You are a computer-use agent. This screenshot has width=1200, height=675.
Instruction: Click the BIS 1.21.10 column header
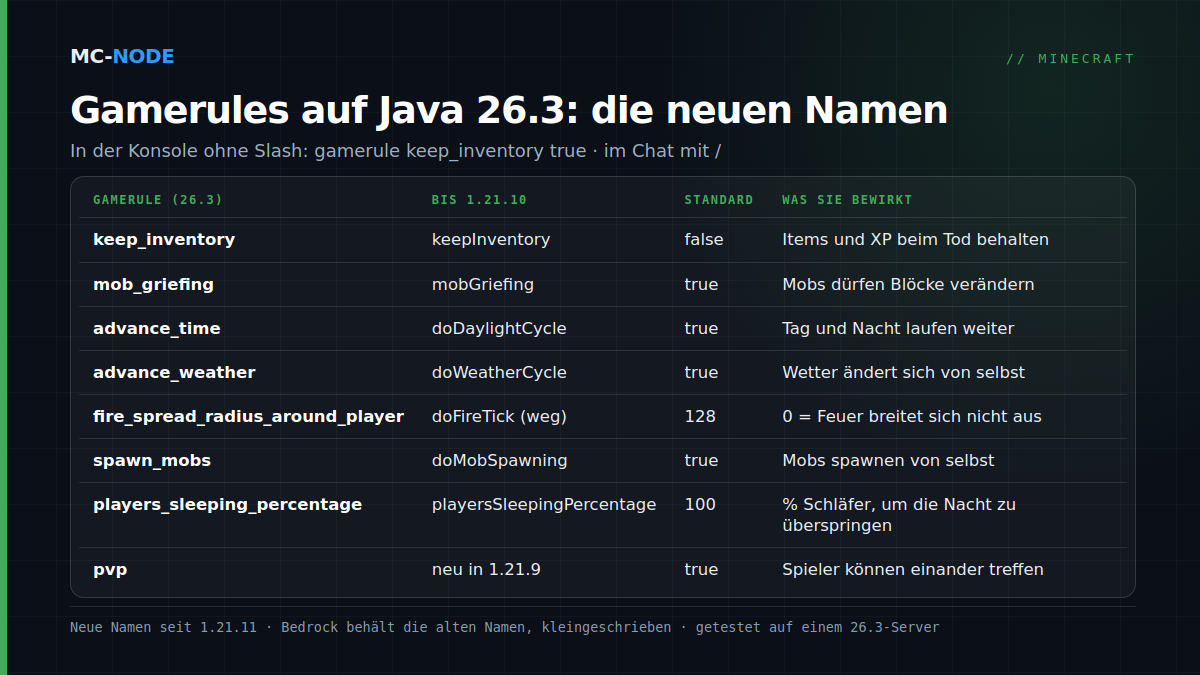point(479,200)
